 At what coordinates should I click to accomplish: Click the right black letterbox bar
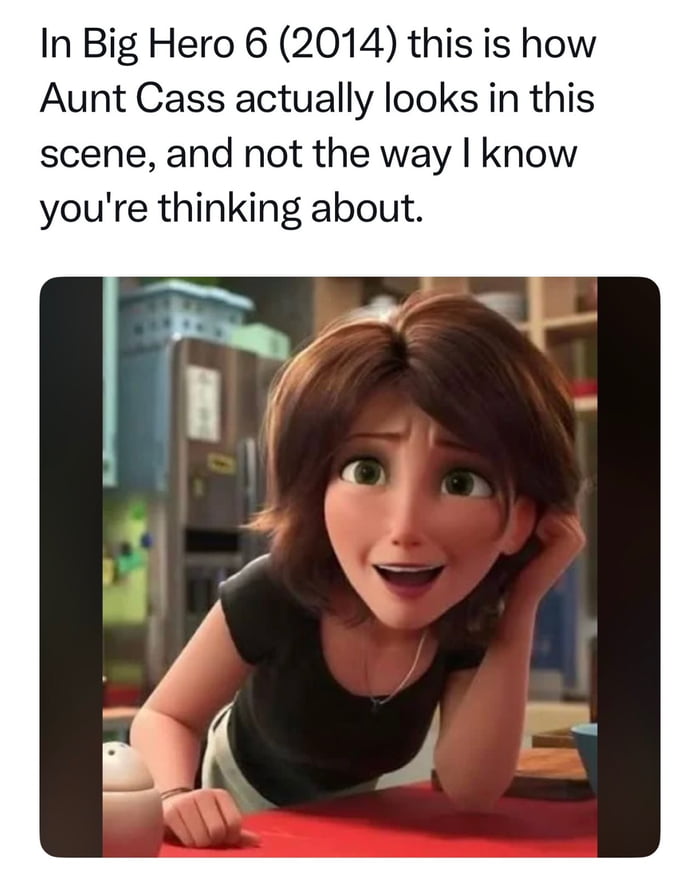[x=629, y=566]
